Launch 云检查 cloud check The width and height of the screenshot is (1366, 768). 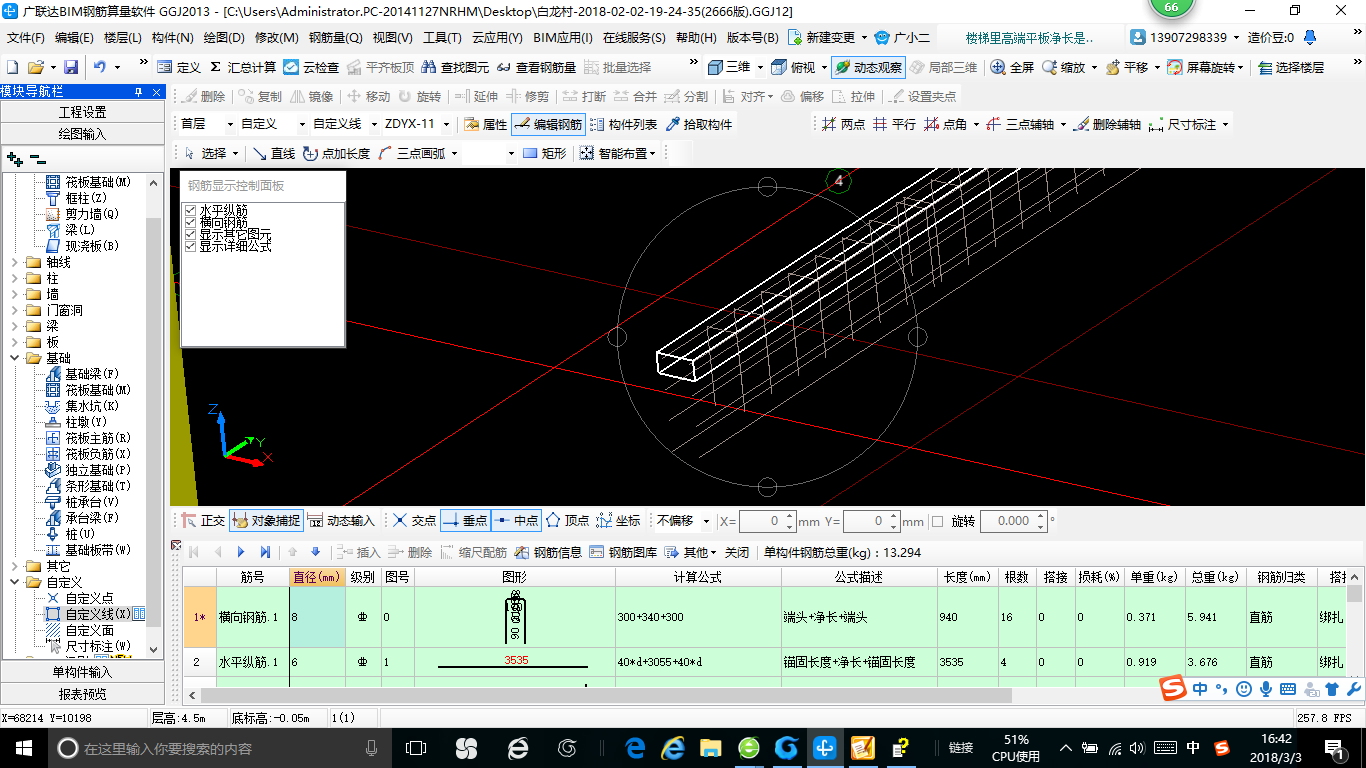point(311,67)
